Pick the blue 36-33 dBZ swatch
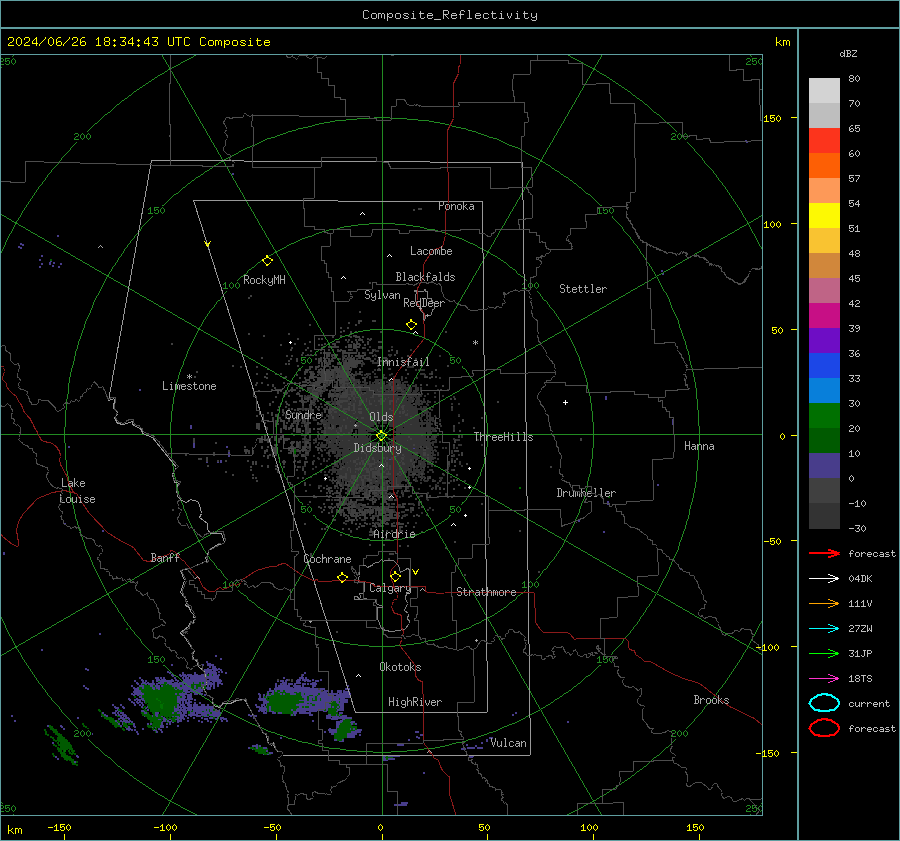 (x=824, y=366)
